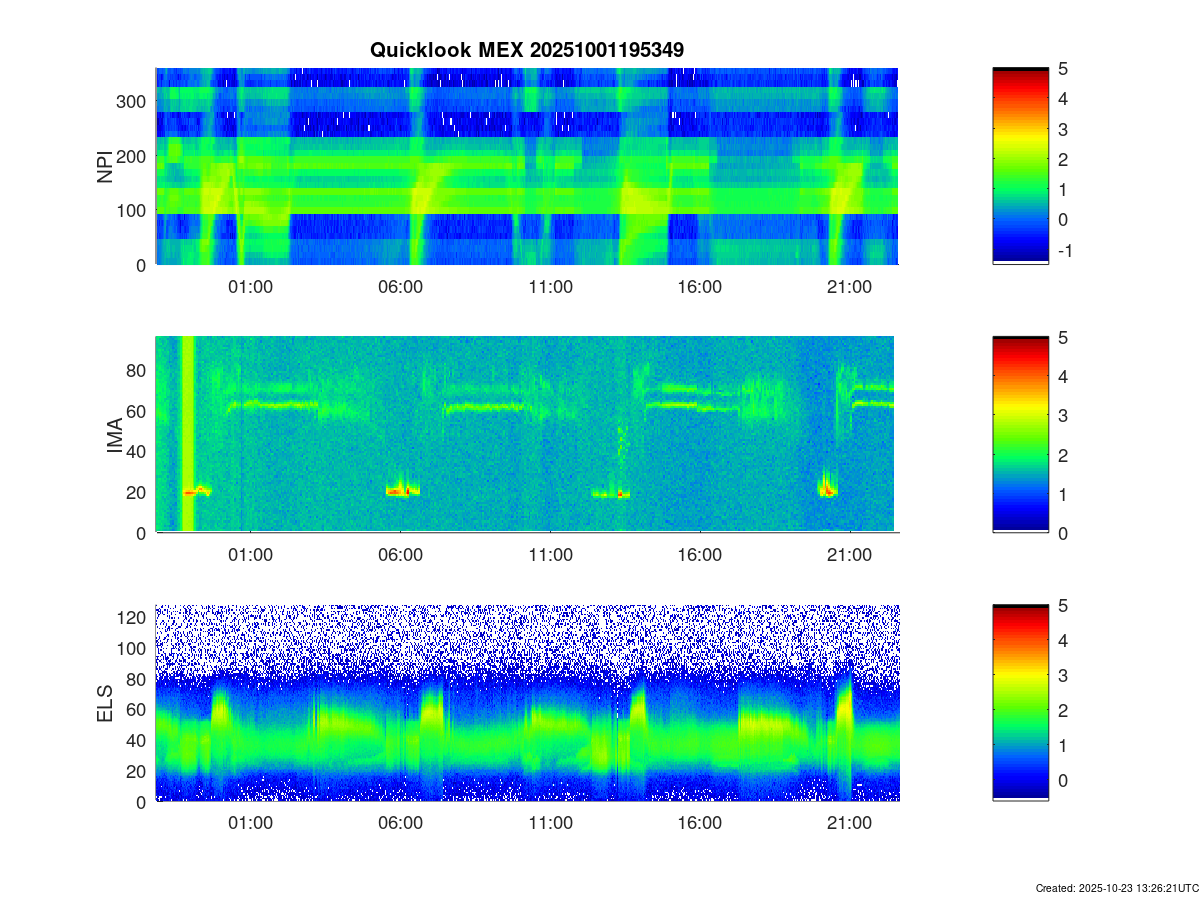Click the 80 tick on the IMA y-axis

point(138,370)
